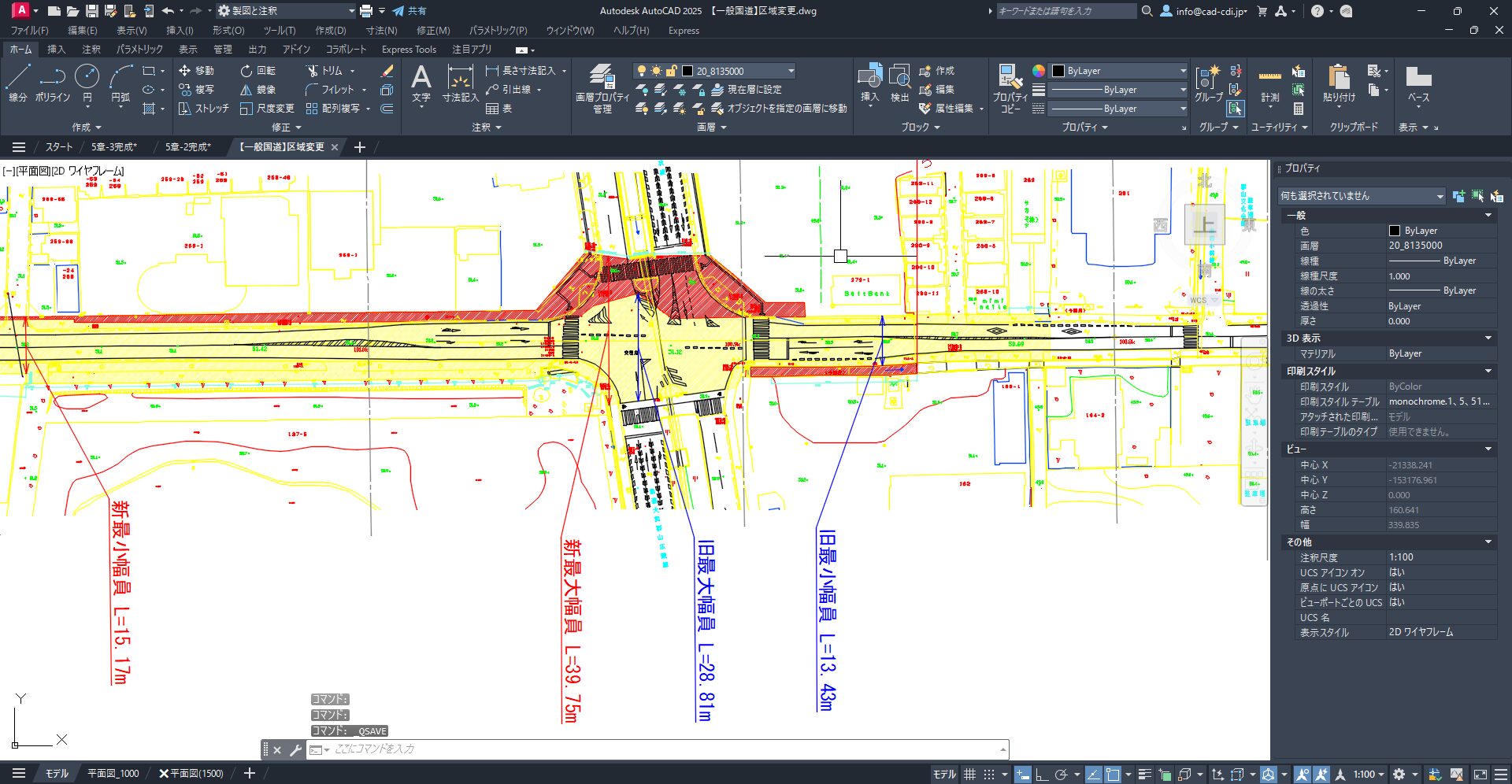
Task: Open 画層プロパティ管理 layer manager
Action: 602,88
